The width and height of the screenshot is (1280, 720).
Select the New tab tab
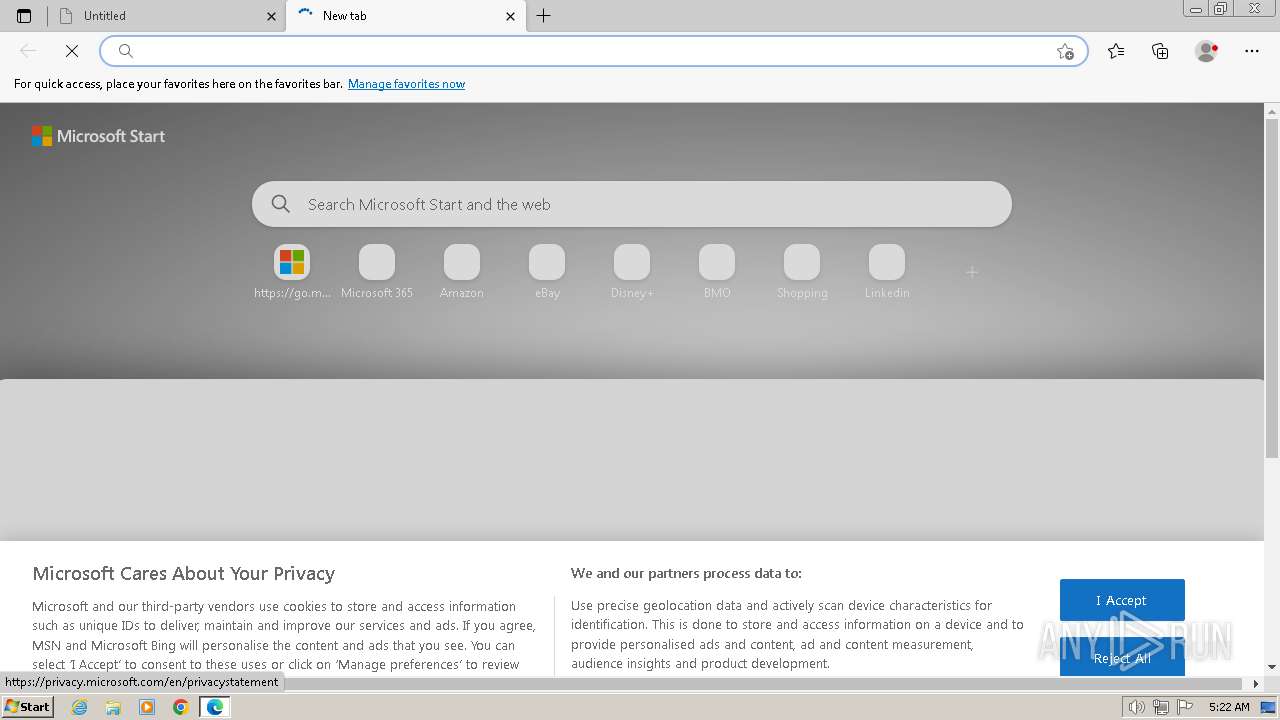pos(406,16)
